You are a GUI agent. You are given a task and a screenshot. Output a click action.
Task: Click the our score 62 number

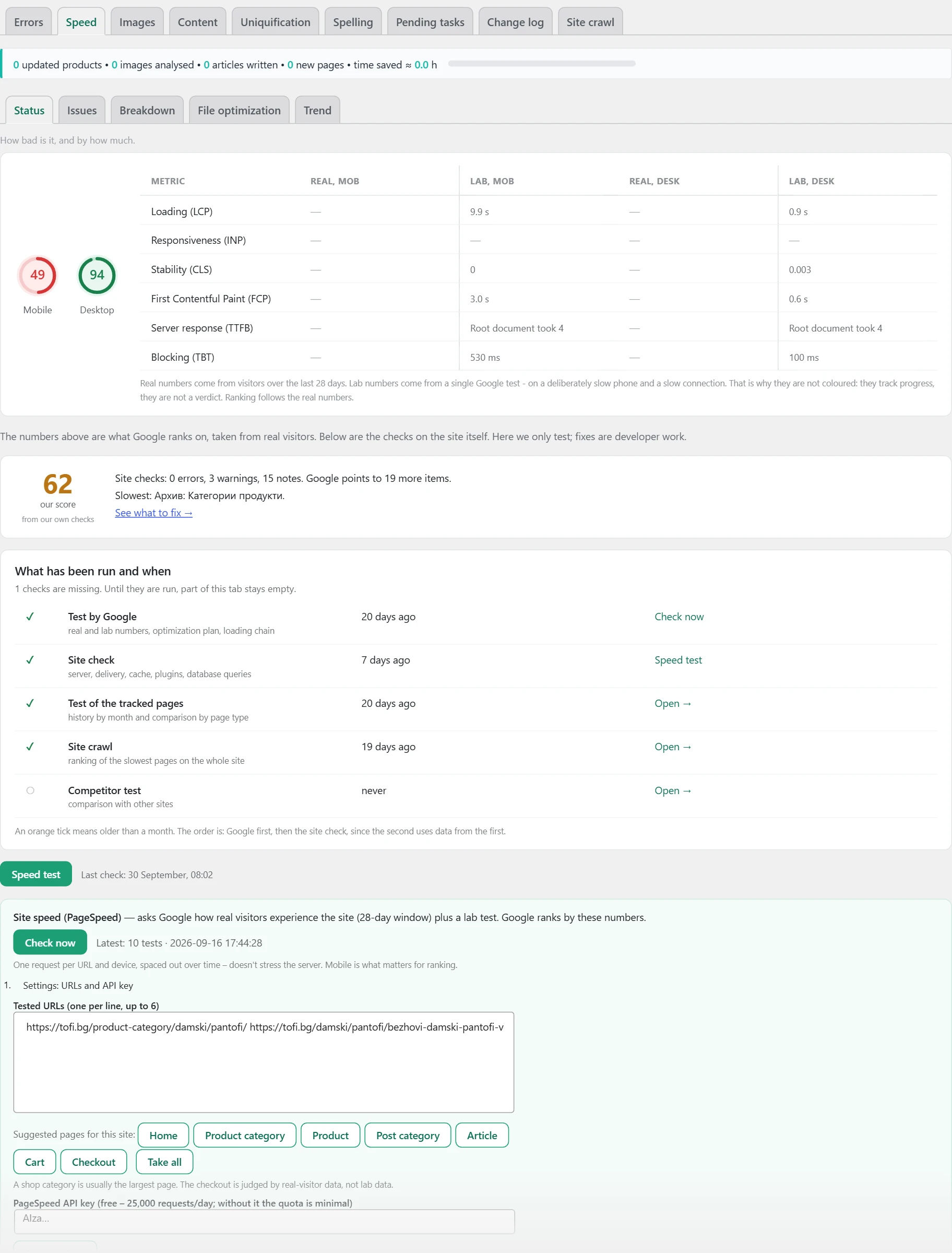point(58,484)
